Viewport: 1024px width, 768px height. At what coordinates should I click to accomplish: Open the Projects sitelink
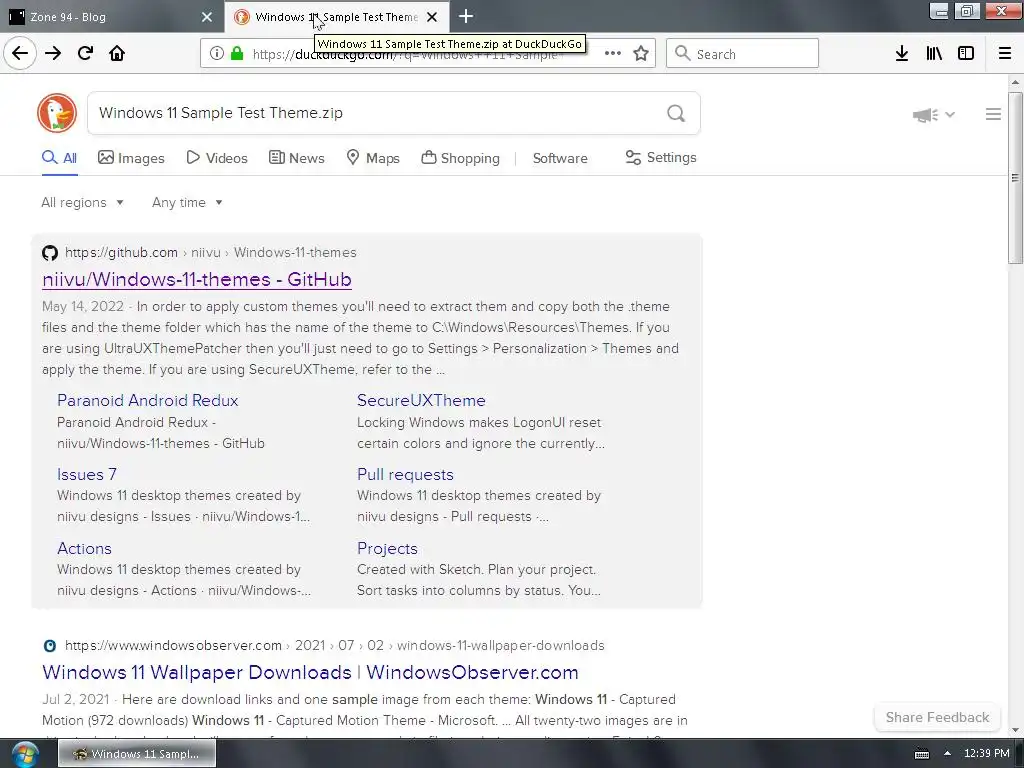point(387,549)
